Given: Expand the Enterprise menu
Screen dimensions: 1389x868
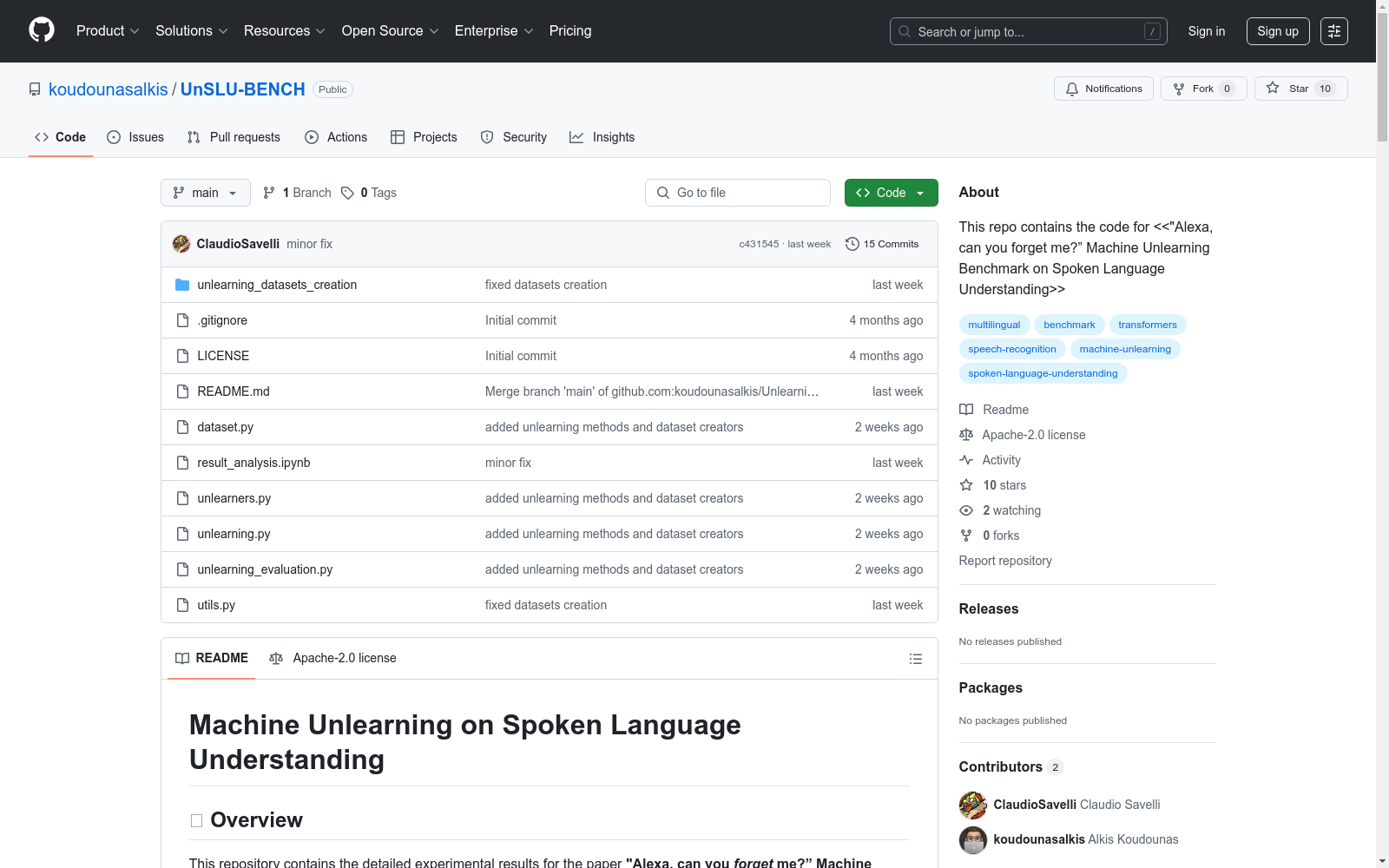Looking at the screenshot, I should pyautogui.click(x=494, y=31).
